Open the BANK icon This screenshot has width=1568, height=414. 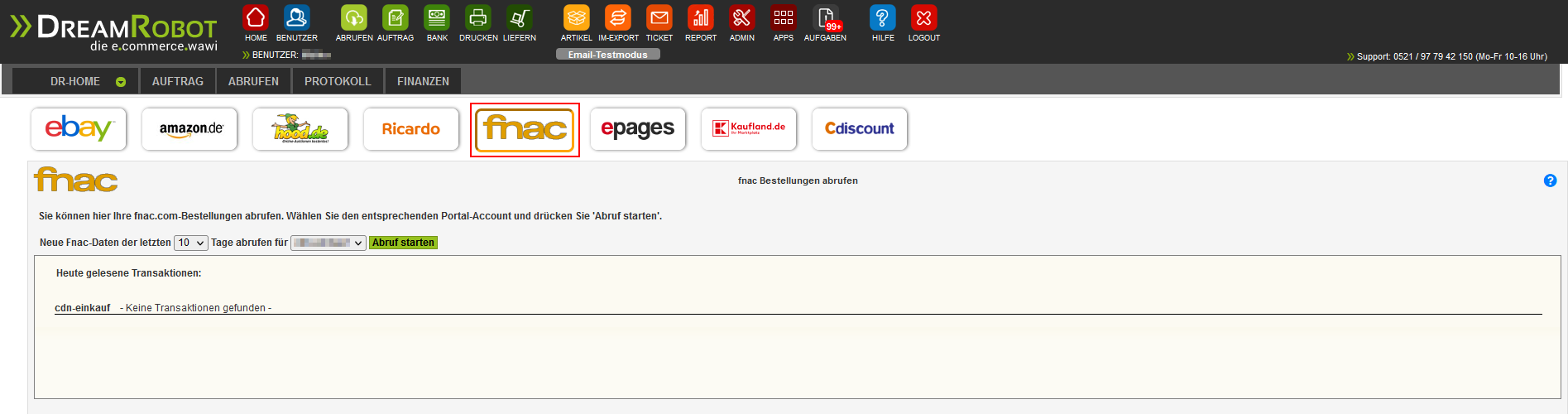point(437,17)
